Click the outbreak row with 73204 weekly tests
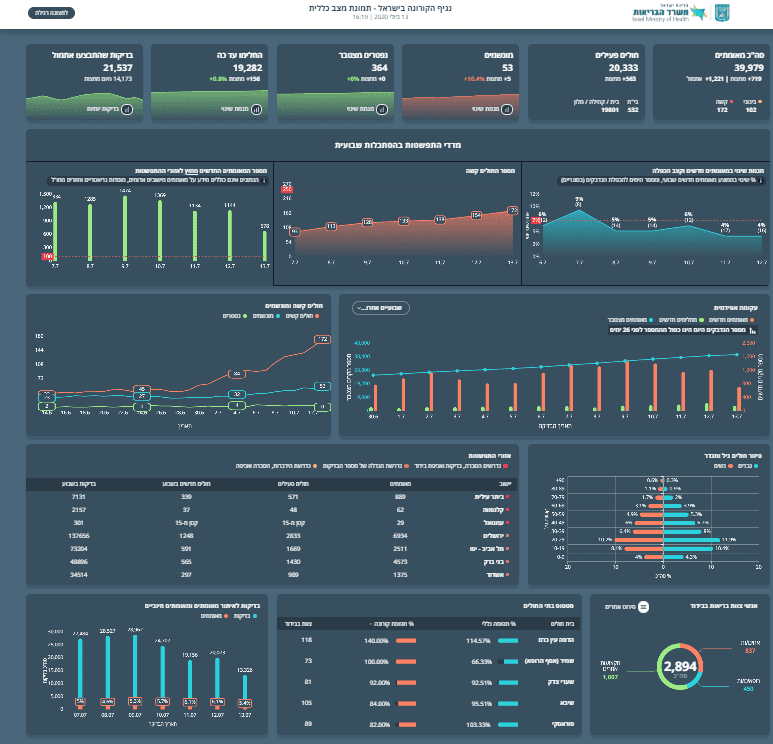 pyautogui.click(x=272, y=549)
